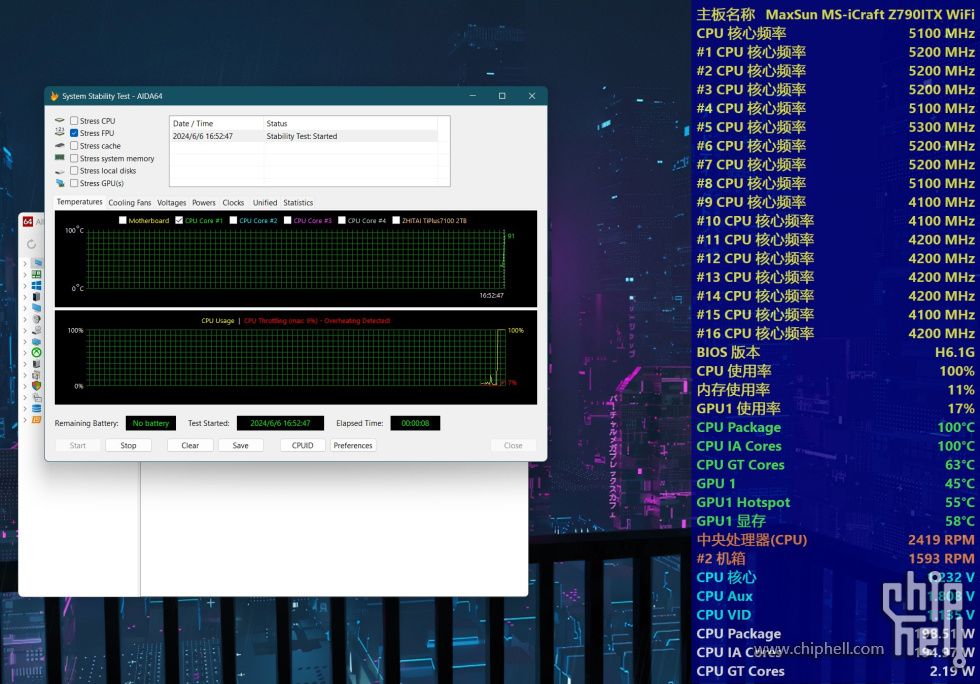Image resolution: width=980 pixels, height=684 pixels.
Task: Stop the stability test with the Stop button
Action: tap(128, 445)
